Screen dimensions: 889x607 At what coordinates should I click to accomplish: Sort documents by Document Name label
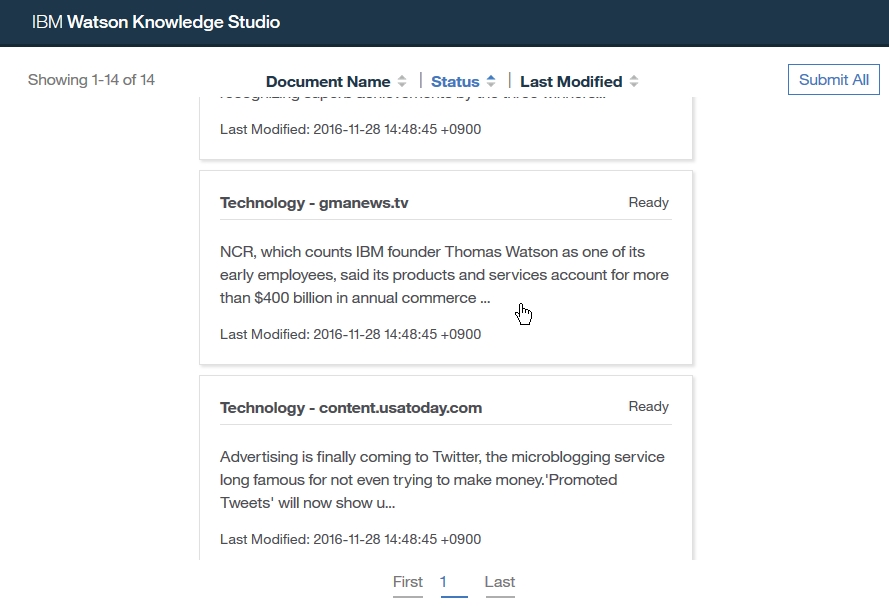[x=328, y=82]
